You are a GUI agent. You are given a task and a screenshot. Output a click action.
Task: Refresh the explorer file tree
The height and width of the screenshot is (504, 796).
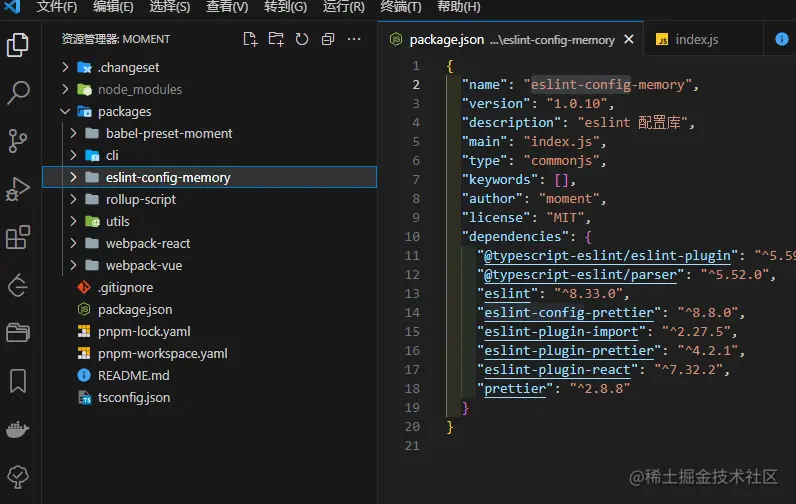coord(302,39)
